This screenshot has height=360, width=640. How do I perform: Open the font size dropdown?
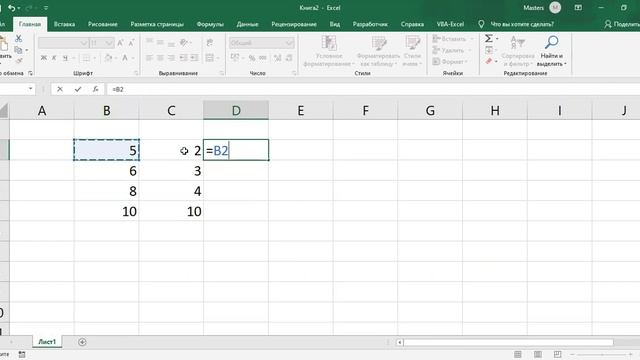coord(109,43)
